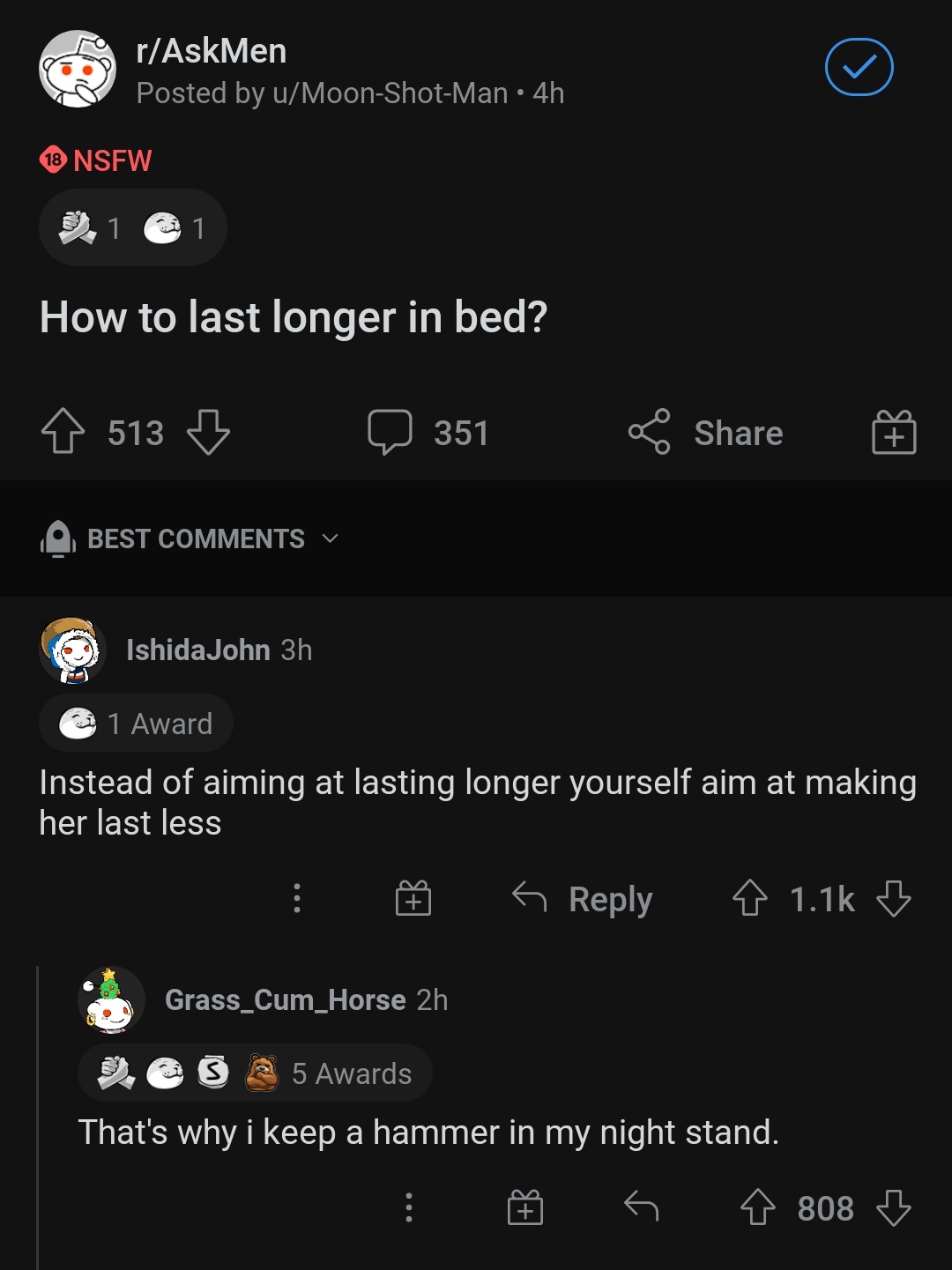The height and width of the screenshot is (1270, 952).
Task: View IshidaJohn's profile
Action: pyautogui.click(x=197, y=650)
